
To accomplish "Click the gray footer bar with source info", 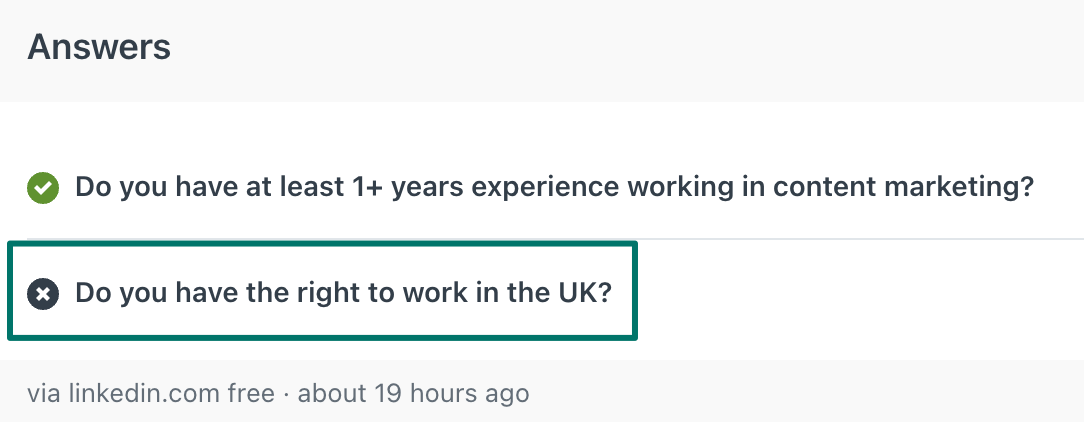I will pos(542,391).
